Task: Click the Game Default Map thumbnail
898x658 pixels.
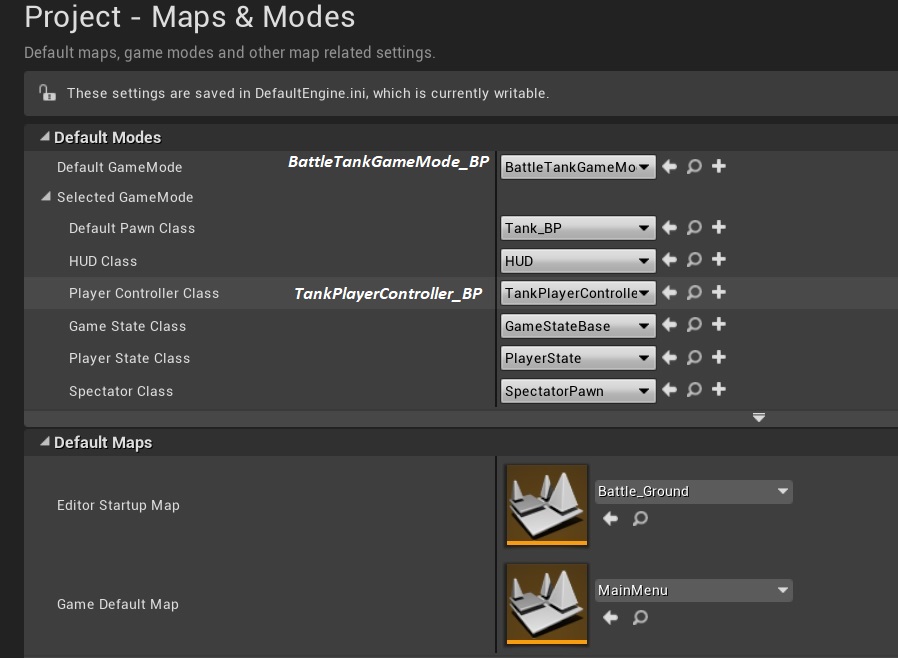Action: [x=546, y=604]
